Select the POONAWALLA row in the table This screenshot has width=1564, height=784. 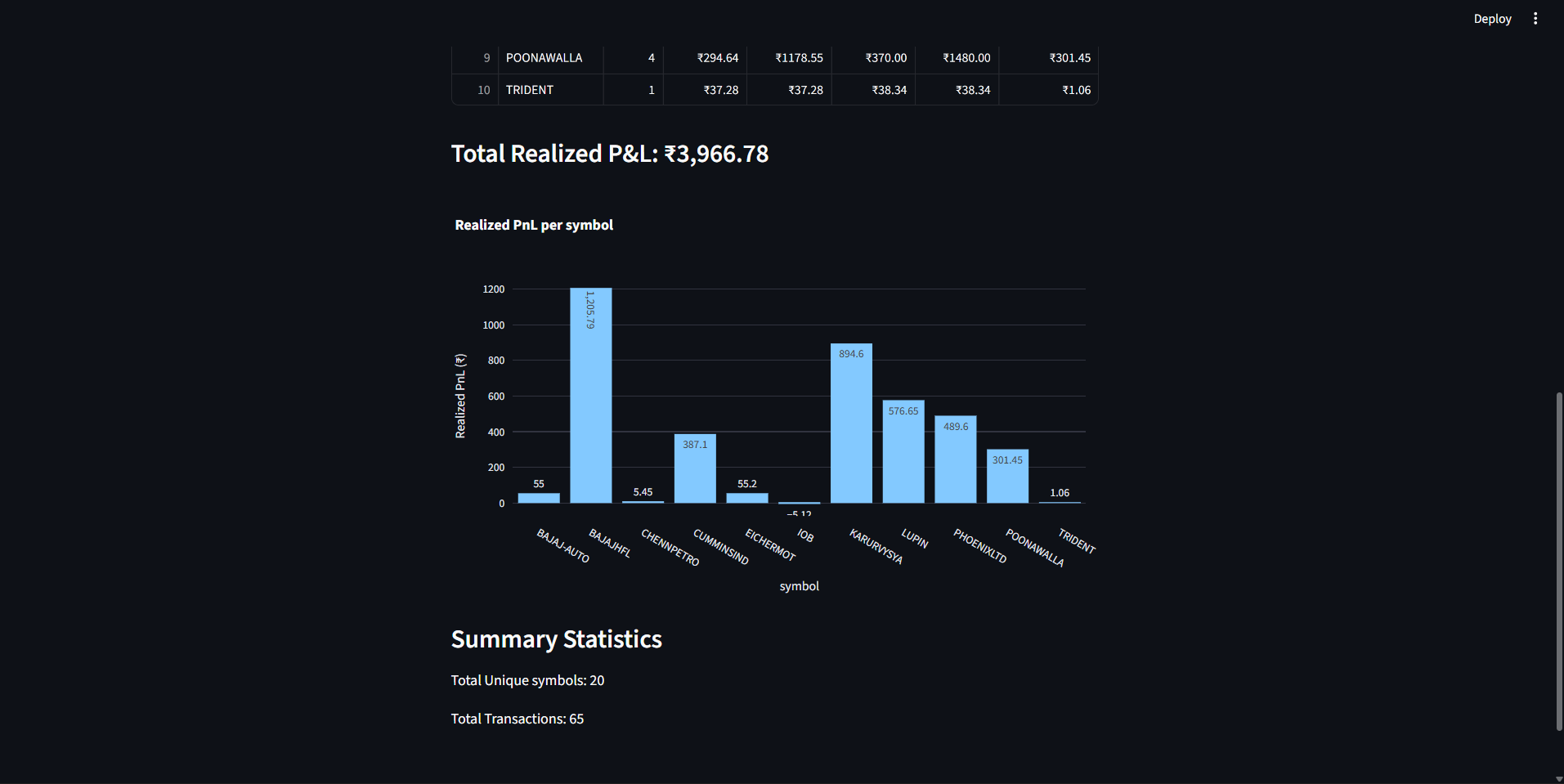coord(544,57)
